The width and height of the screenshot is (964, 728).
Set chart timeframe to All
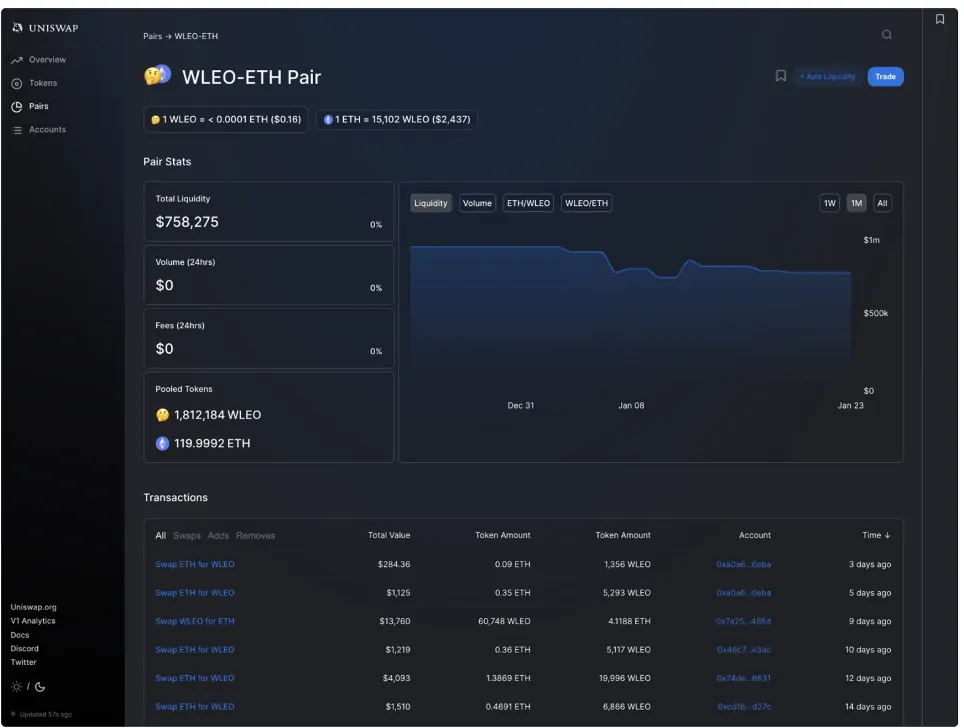click(x=882, y=203)
